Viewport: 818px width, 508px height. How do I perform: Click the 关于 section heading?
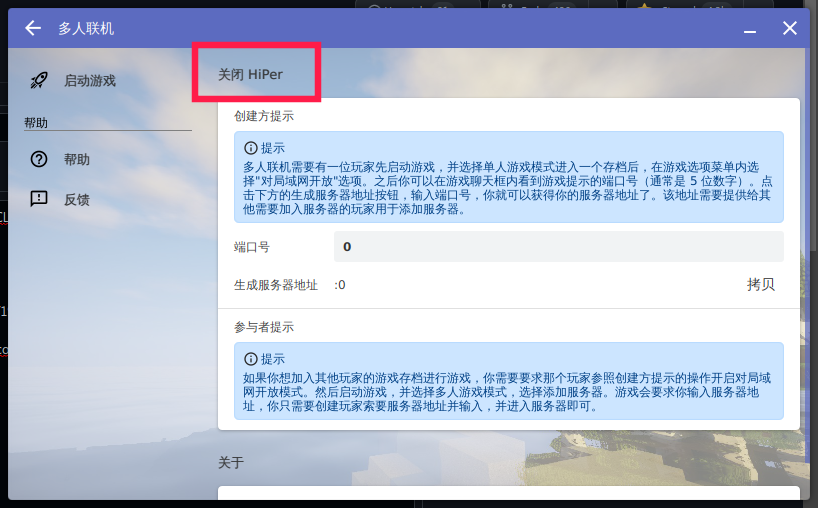pyautogui.click(x=231, y=462)
